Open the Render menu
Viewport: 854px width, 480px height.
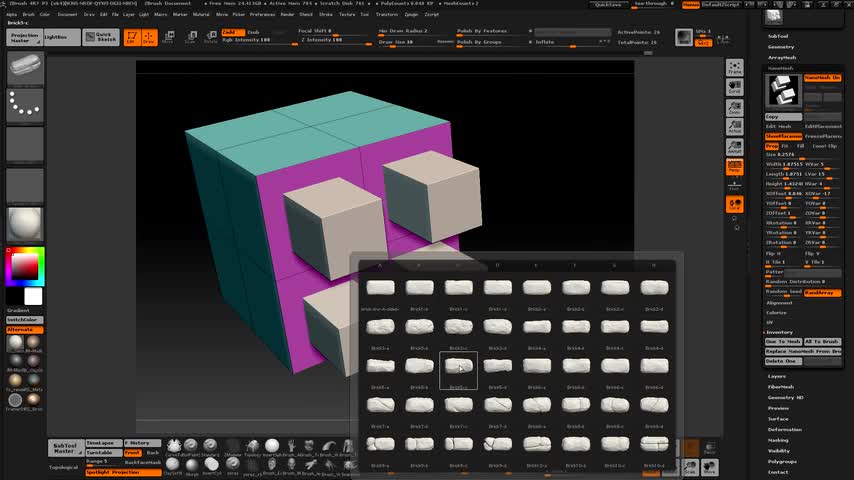[x=287, y=15]
